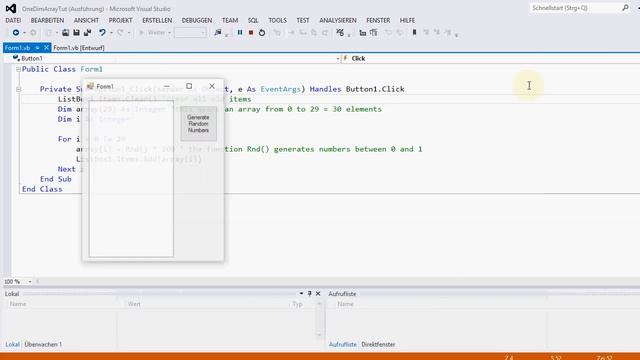Close the Lokal panel
640x360 pixels.
coord(318,293)
